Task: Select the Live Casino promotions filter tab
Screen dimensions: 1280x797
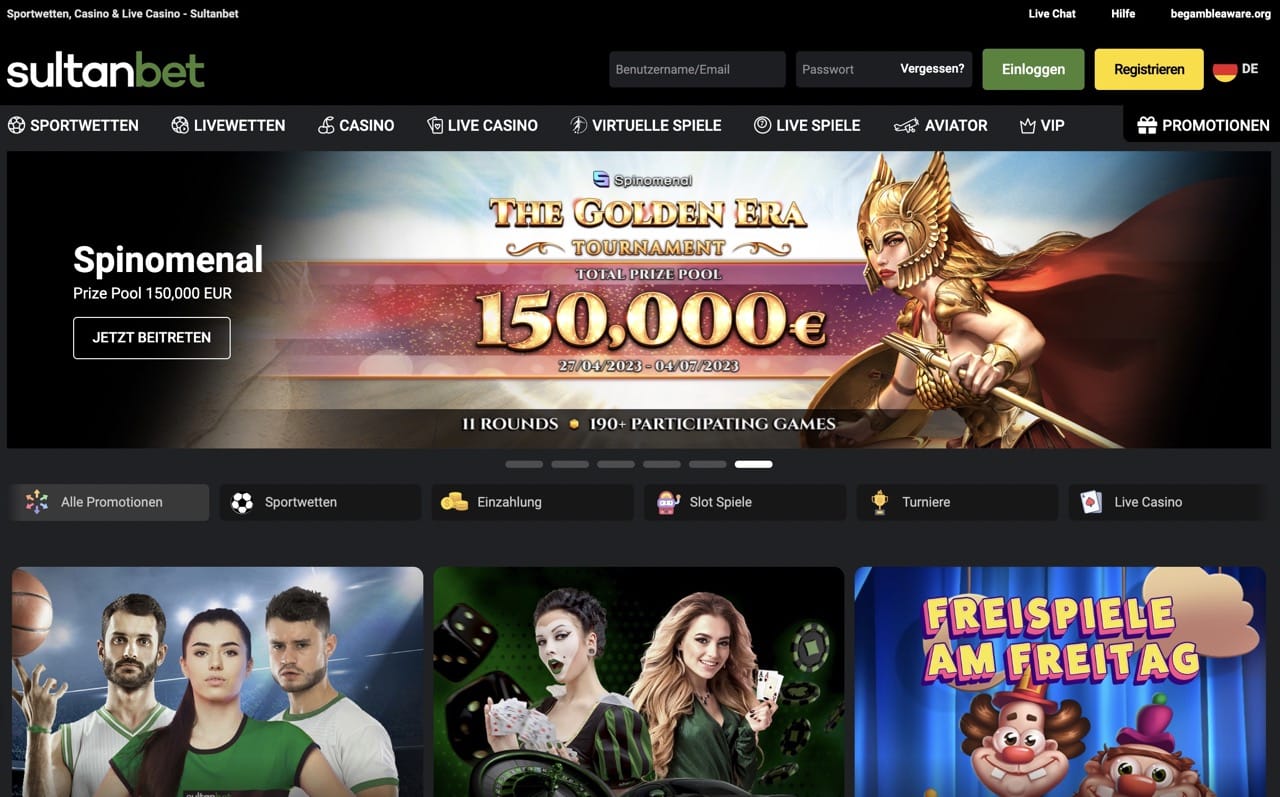Action: [x=1169, y=502]
